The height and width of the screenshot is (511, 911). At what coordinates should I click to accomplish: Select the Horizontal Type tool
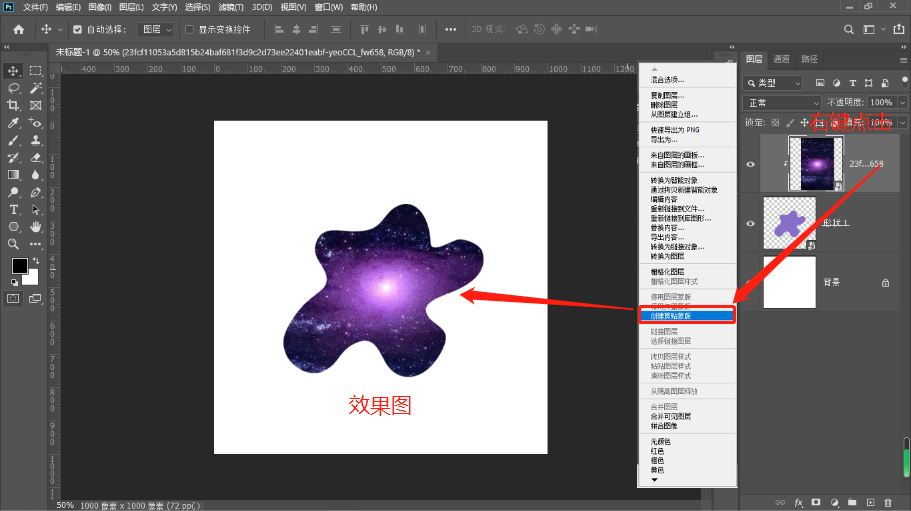tap(13, 210)
